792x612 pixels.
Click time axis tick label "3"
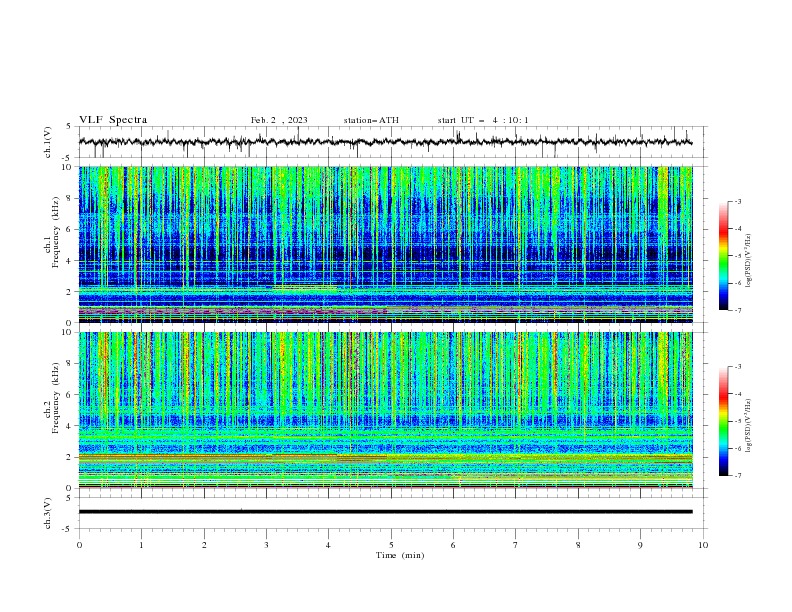click(266, 545)
